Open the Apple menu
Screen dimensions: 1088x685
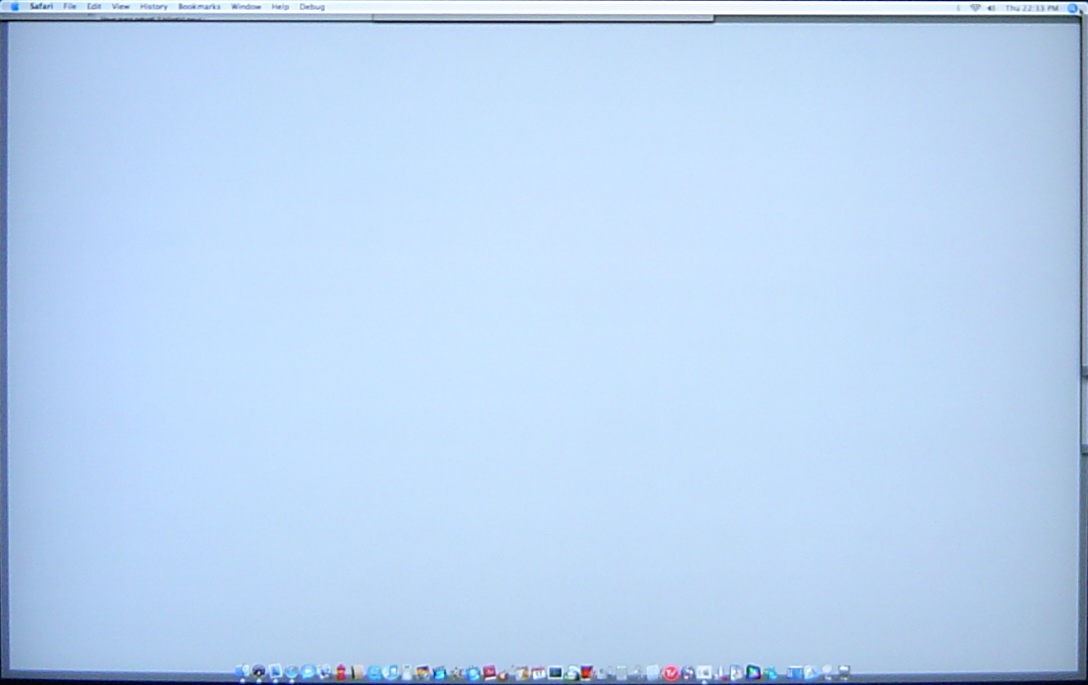click(12, 7)
